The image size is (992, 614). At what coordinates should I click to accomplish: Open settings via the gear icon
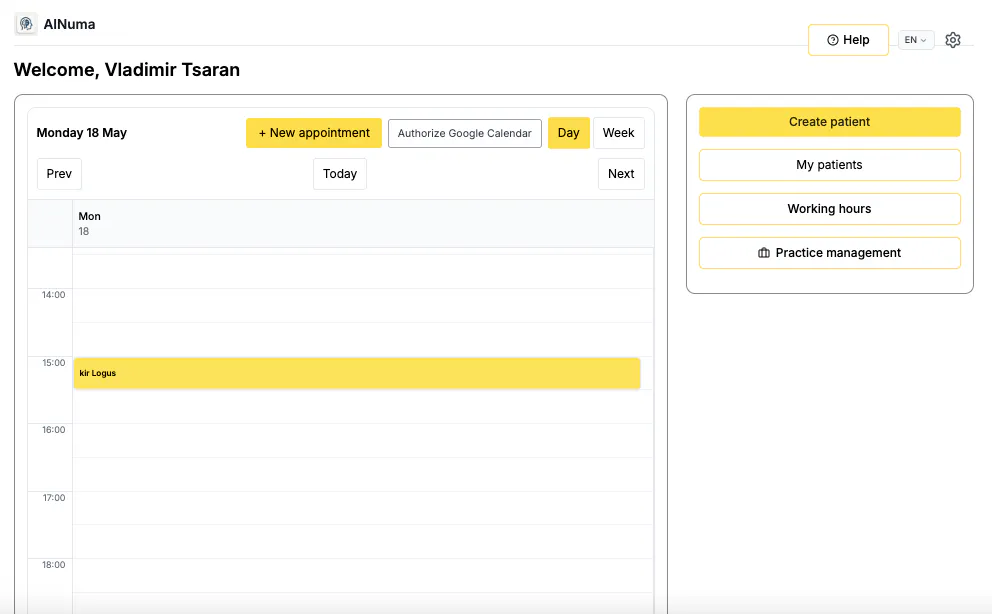[953, 40]
